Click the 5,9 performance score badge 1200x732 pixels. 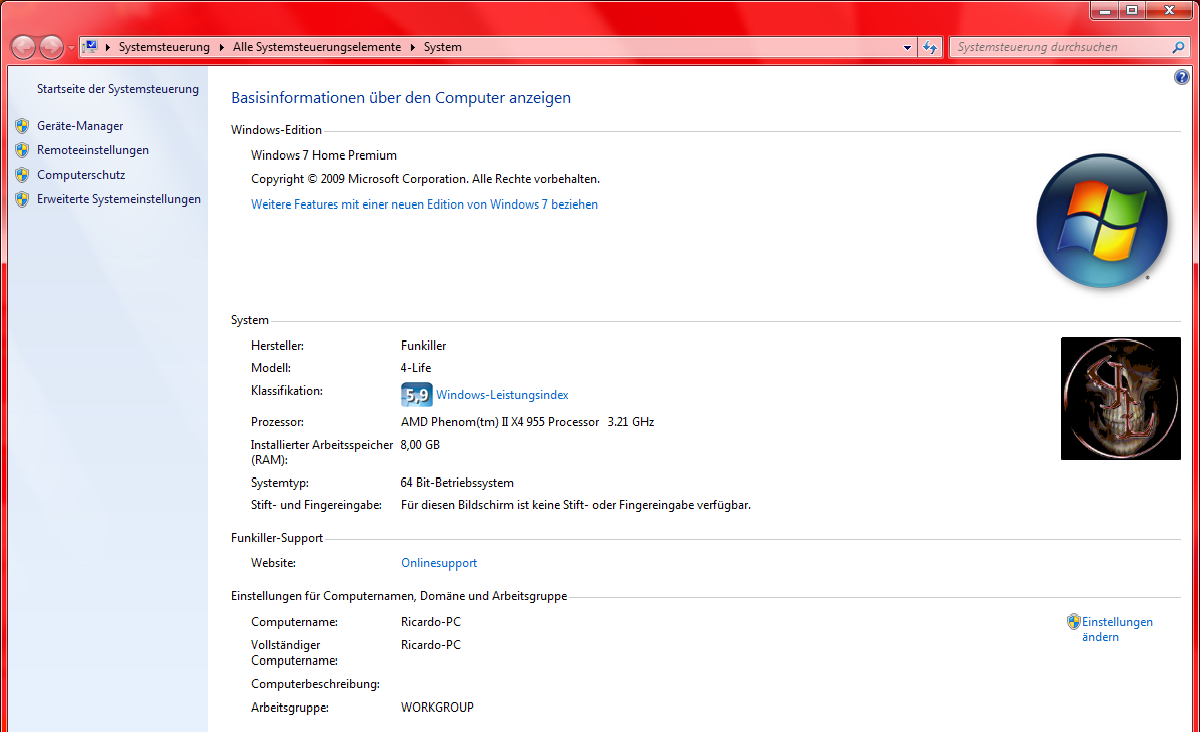coord(416,394)
